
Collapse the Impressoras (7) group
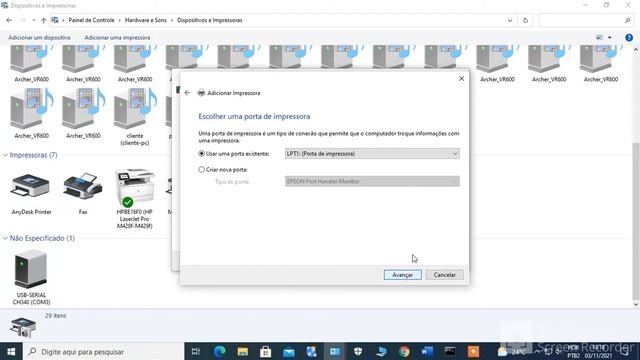[x=5, y=155]
